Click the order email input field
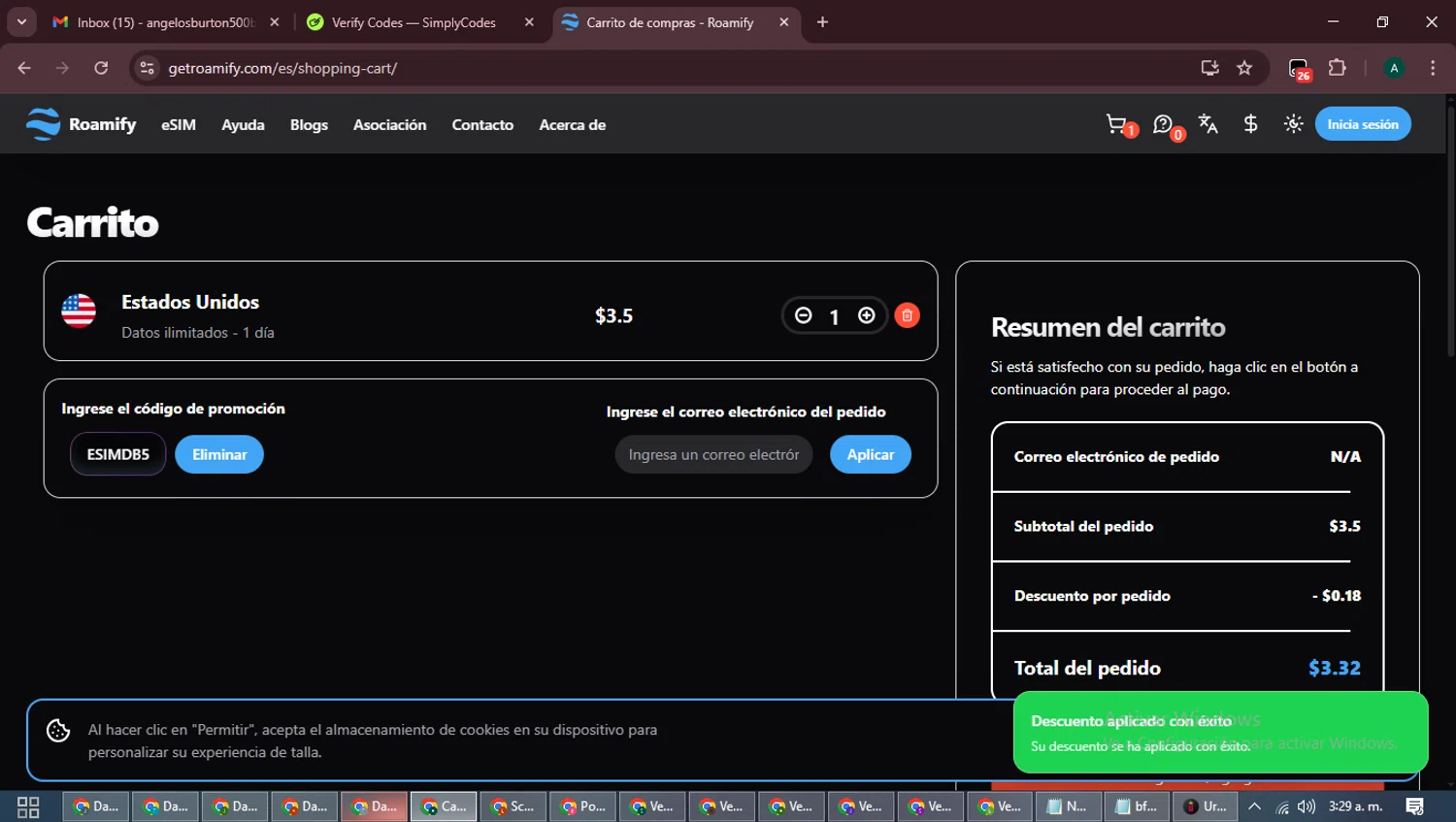Screen dimensions: 1456x822 pyautogui.click(x=713, y=454)
